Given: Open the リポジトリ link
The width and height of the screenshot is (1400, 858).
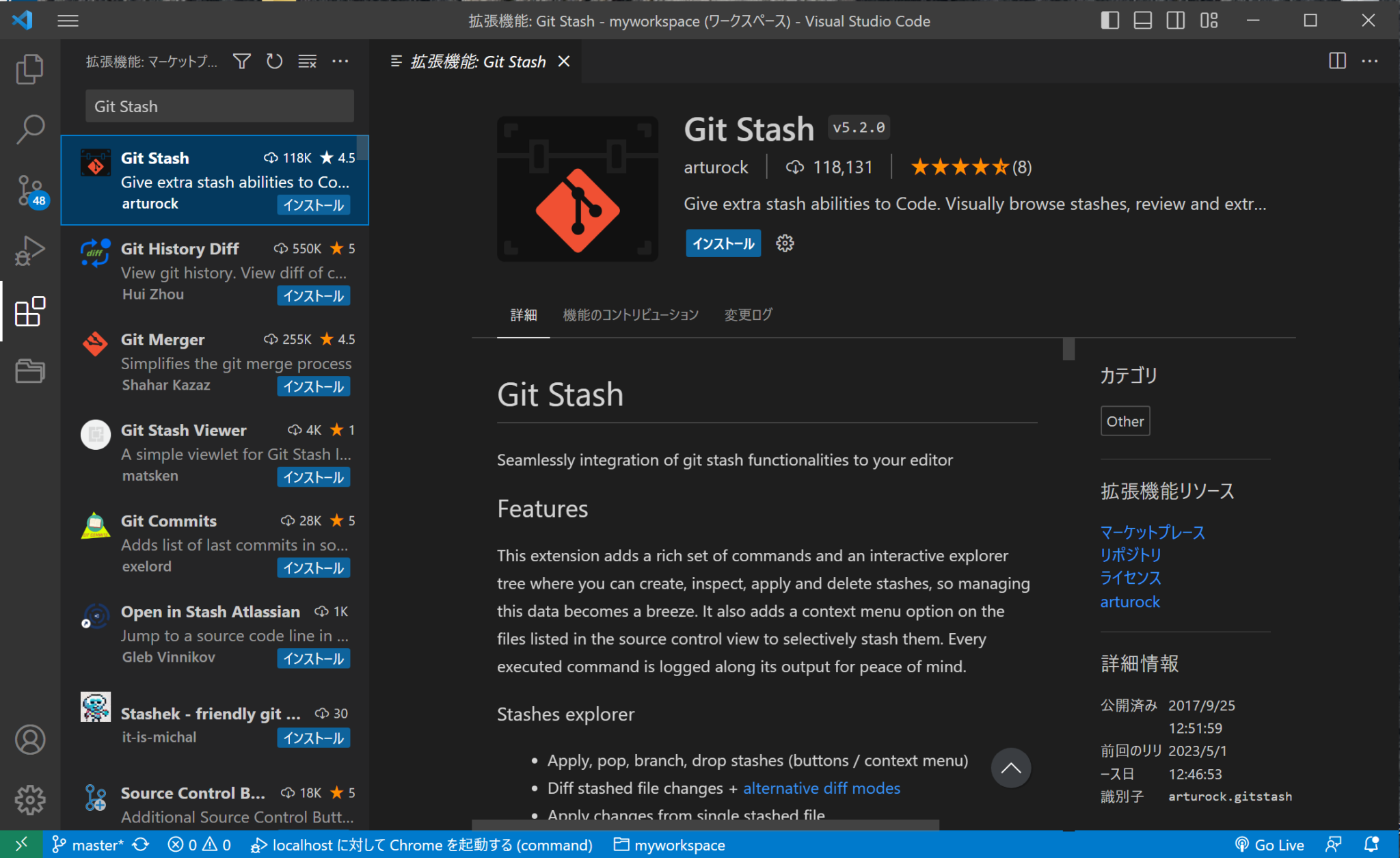Looking at the screenshot, I should (x=1130, y=555).
